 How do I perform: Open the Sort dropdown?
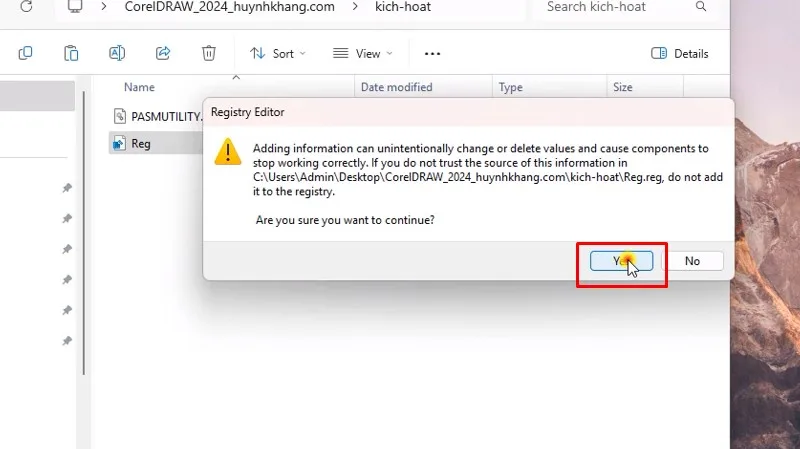(x=278, y=53)
